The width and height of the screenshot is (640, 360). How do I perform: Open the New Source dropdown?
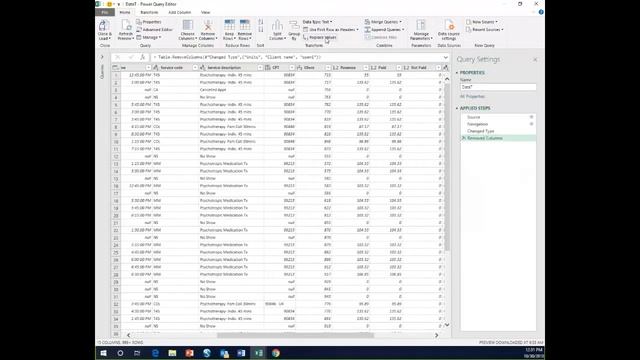click(x=482, y=22)
